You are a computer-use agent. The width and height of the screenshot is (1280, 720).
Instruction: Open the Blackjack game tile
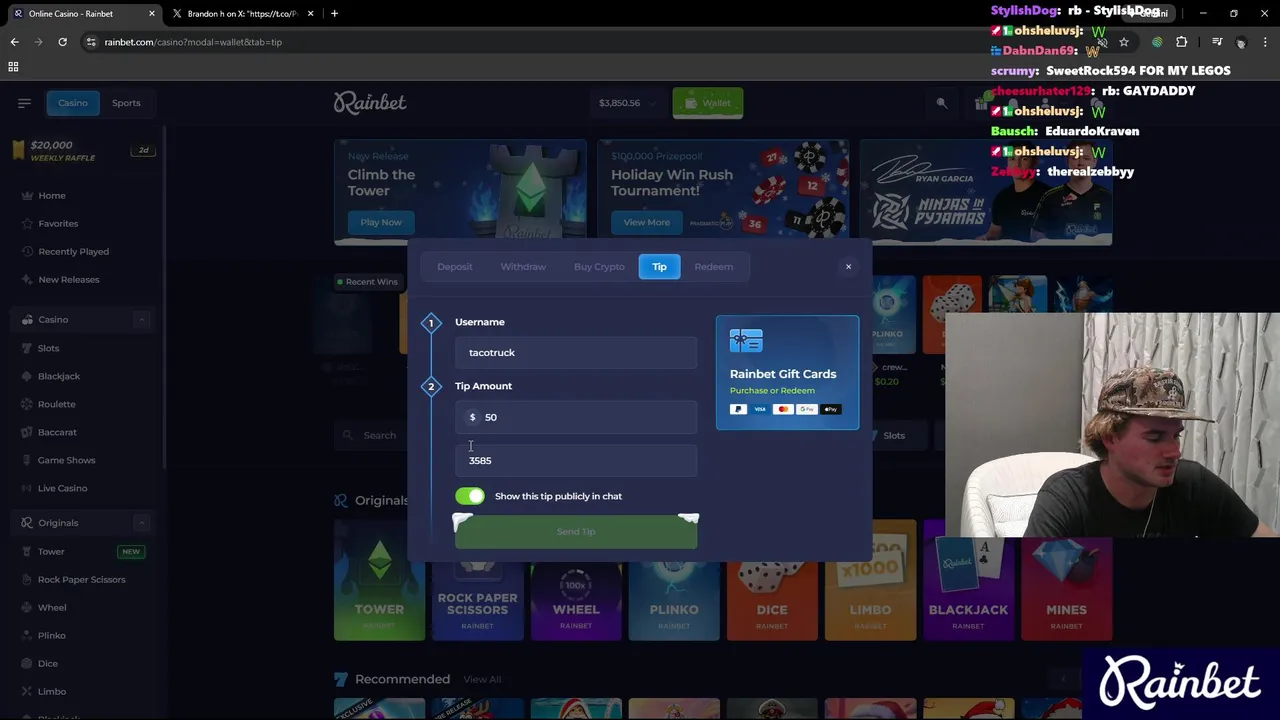pyautogui.click(x=968, y=580)
